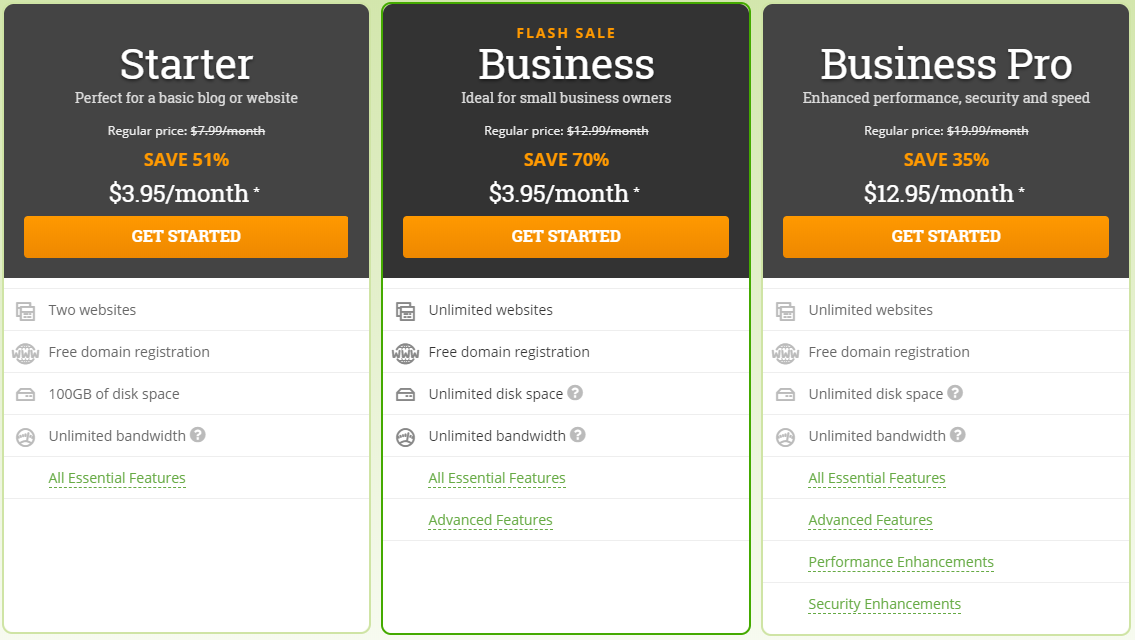Show Advanced Features of Business Pro plan
This screenshot has width=1135, height=640.
coord(870,520)
